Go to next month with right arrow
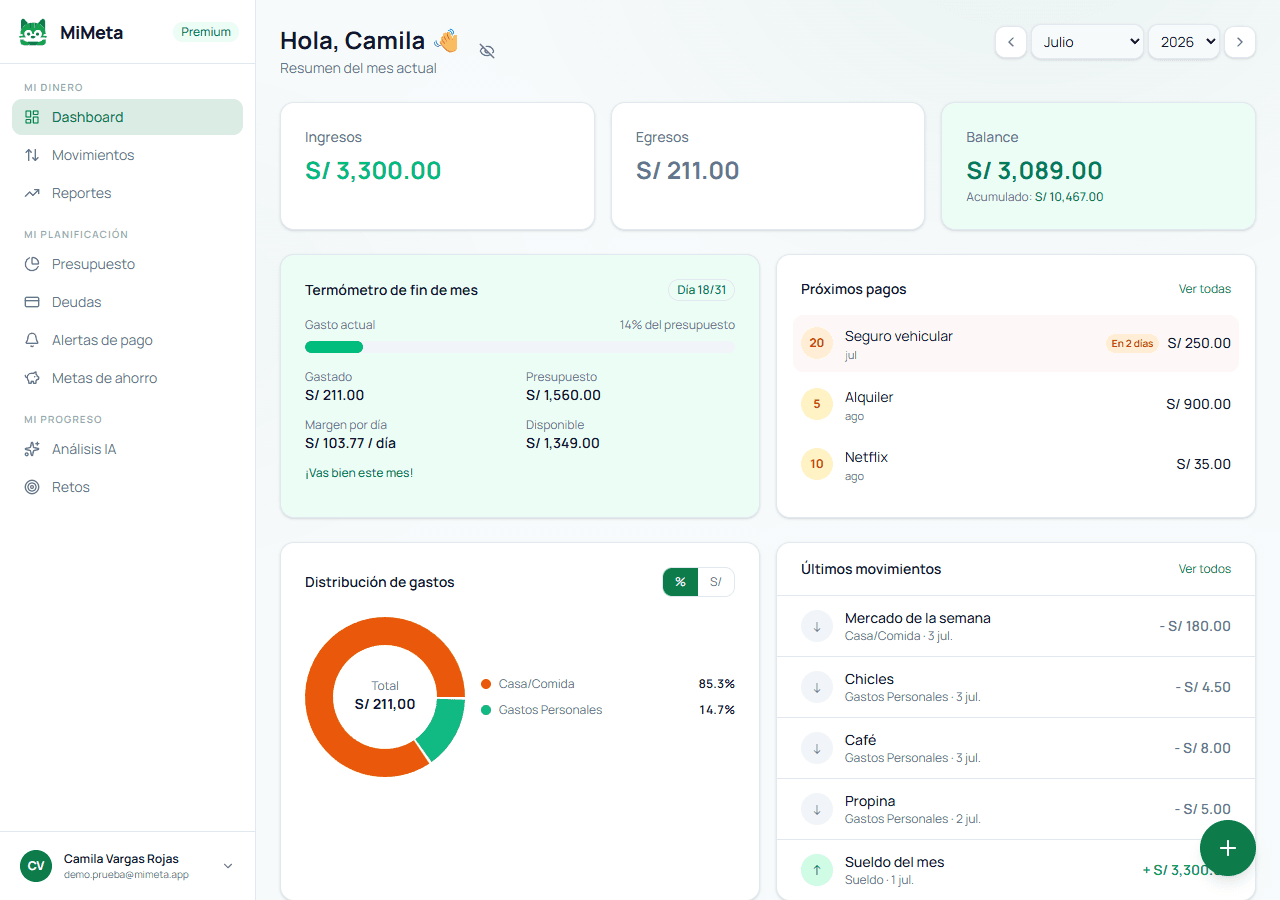This screenshot has width=1280, height=900. [1240, 42]
